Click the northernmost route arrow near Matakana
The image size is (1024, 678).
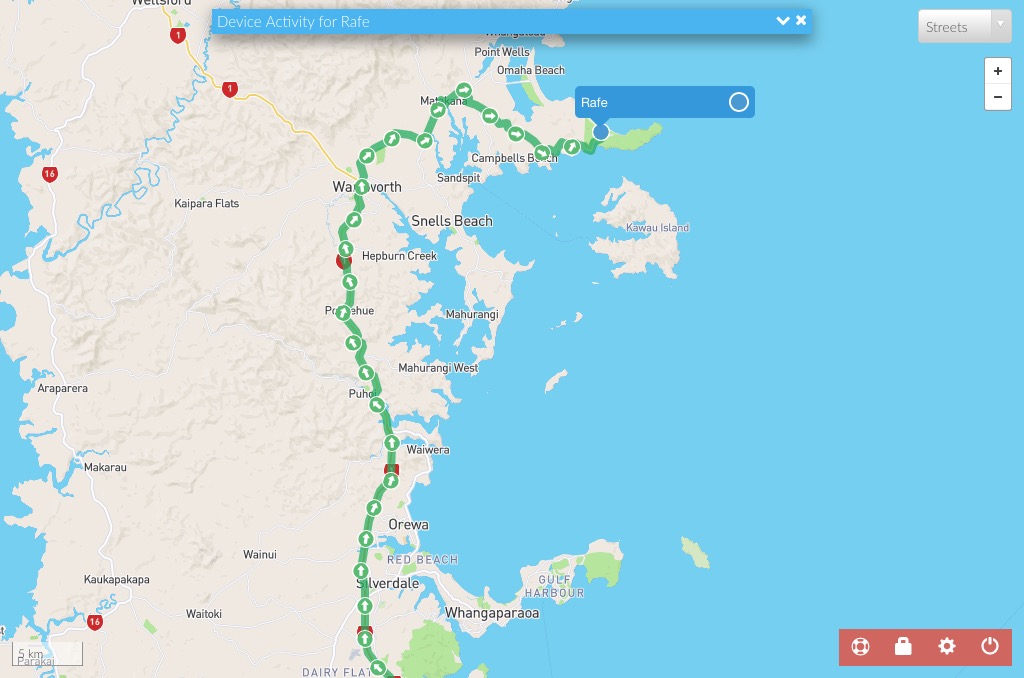(x=464, y=90)
